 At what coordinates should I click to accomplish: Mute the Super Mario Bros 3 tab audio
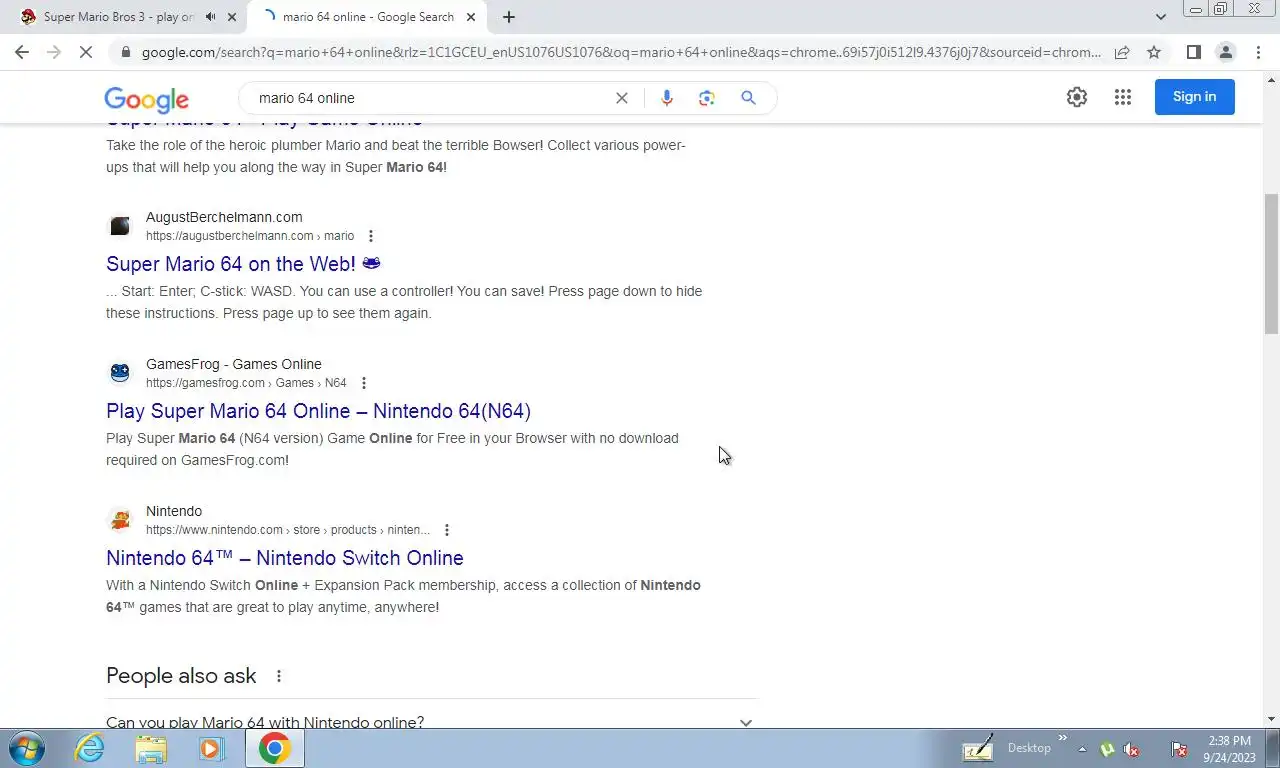point(210,17)
